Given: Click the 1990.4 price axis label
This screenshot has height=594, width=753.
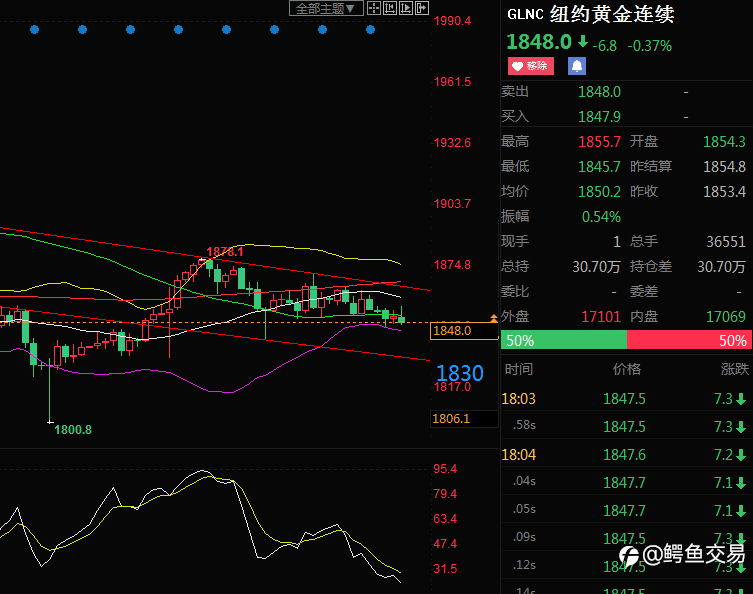Looking at the screenshot, I should click(452, 21).
